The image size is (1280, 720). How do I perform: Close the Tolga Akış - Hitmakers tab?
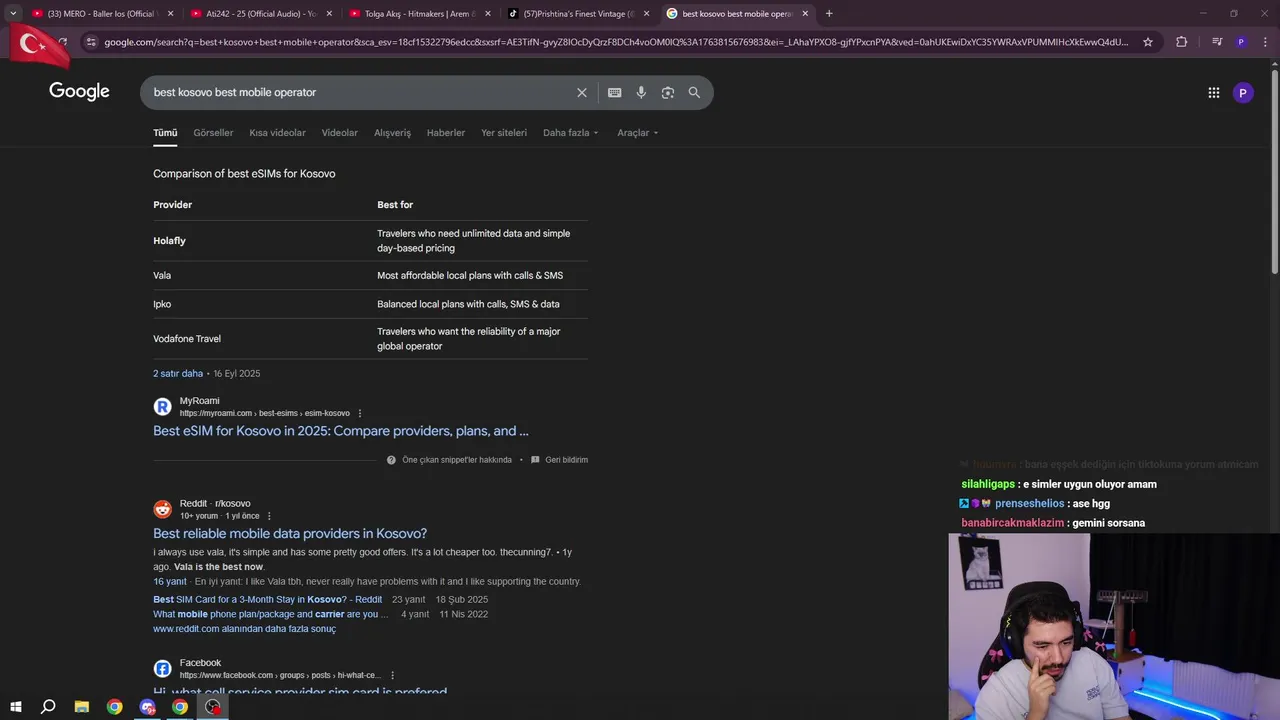(x=488, y=14)
